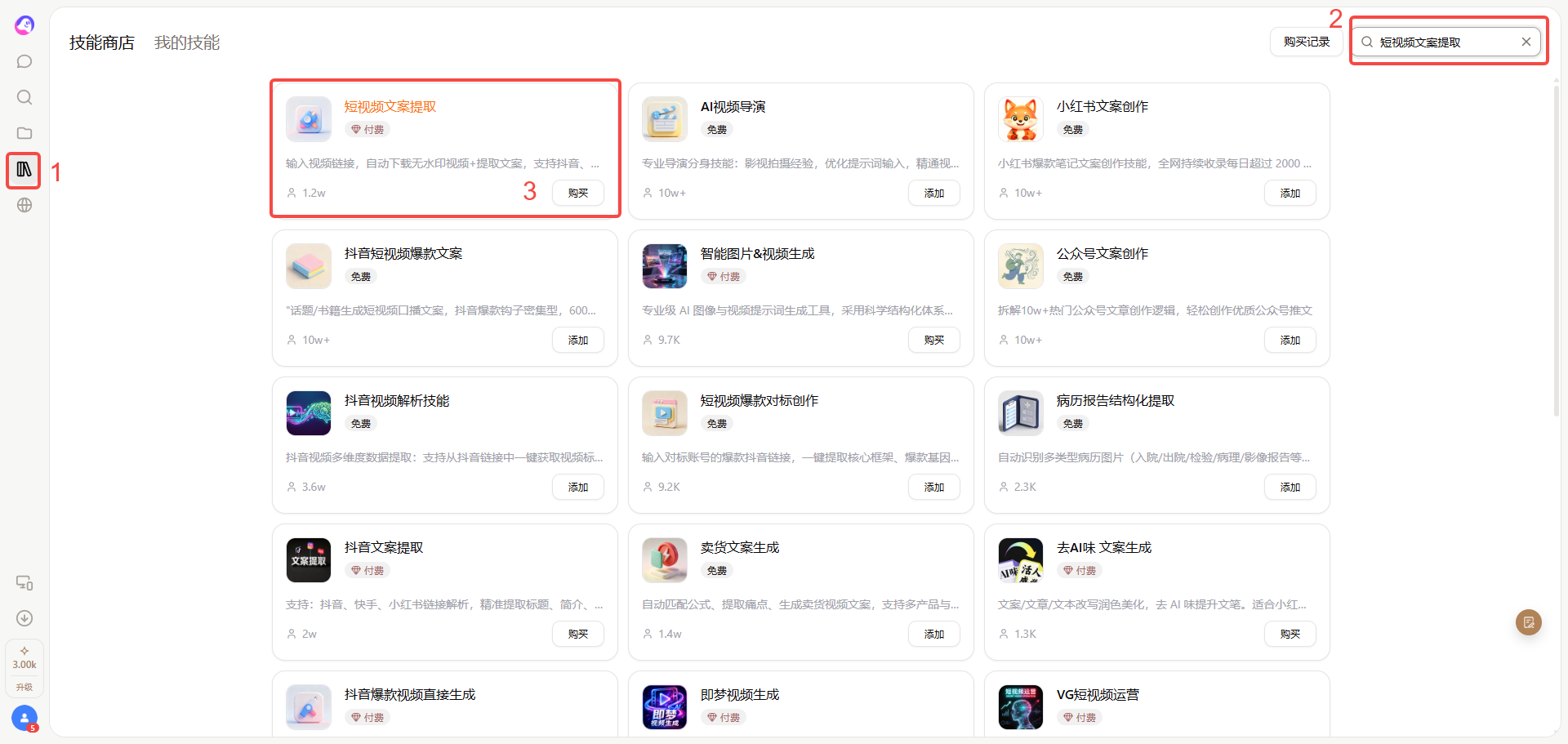The image size is (1568, 744).
Task: Click the AI视频导演 clapperboard icon
Action: tap(665, 119)
